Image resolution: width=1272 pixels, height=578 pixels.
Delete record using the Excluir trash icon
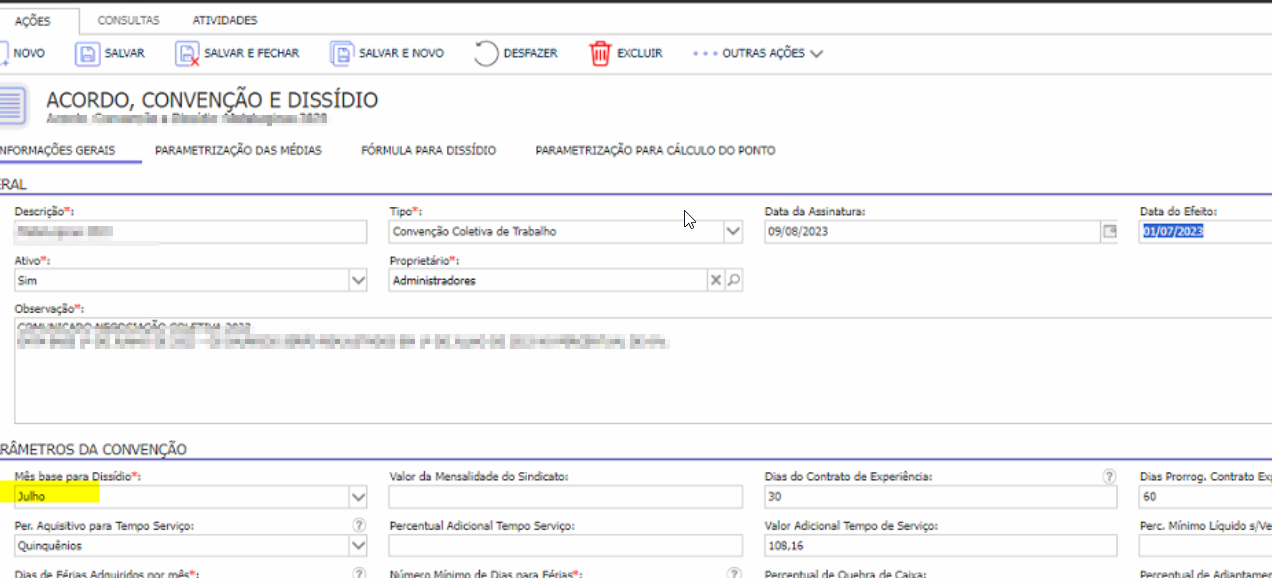pos(600,54)
